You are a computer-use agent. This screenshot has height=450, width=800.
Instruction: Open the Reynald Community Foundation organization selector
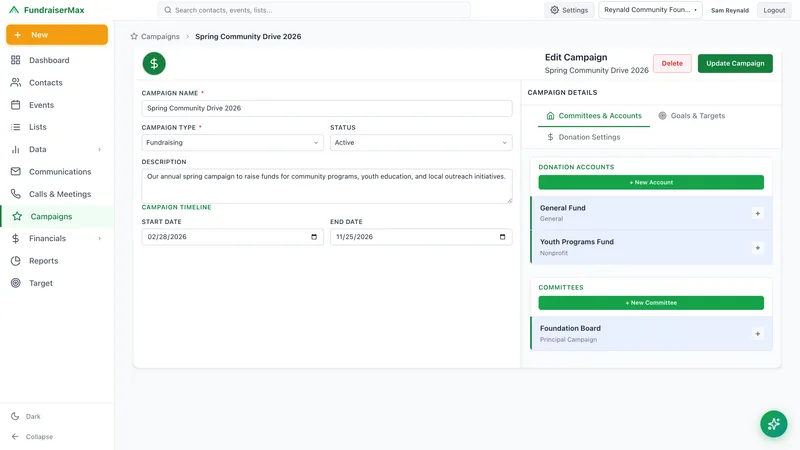tap(650, 10)
